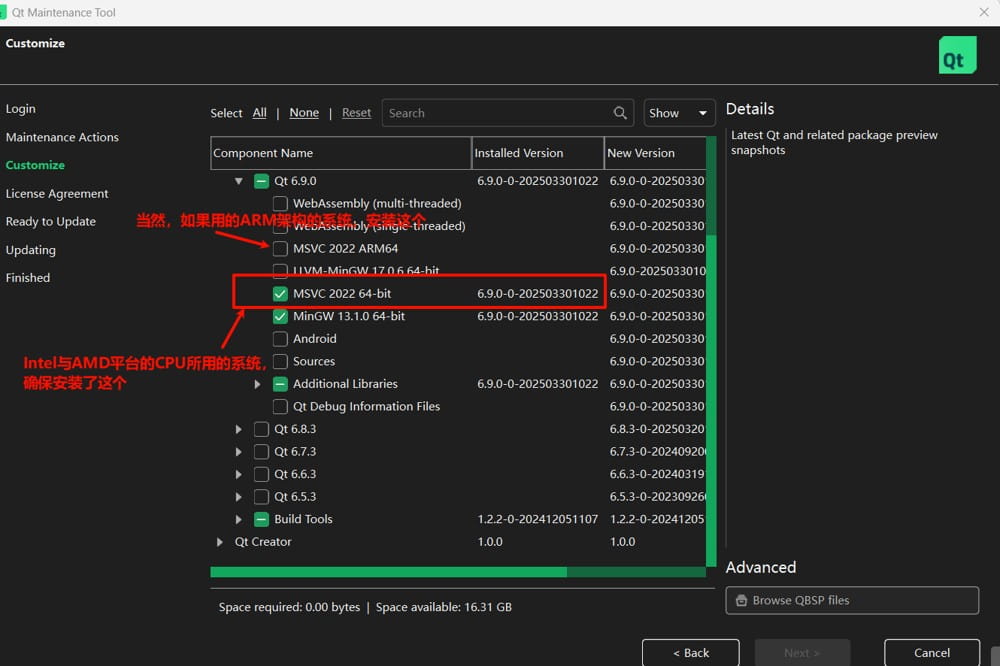The height and width of the screenshot is (666, 1000).
Task: Check the MSVC 2022 ARM64 component
Action: pos(280,249)
